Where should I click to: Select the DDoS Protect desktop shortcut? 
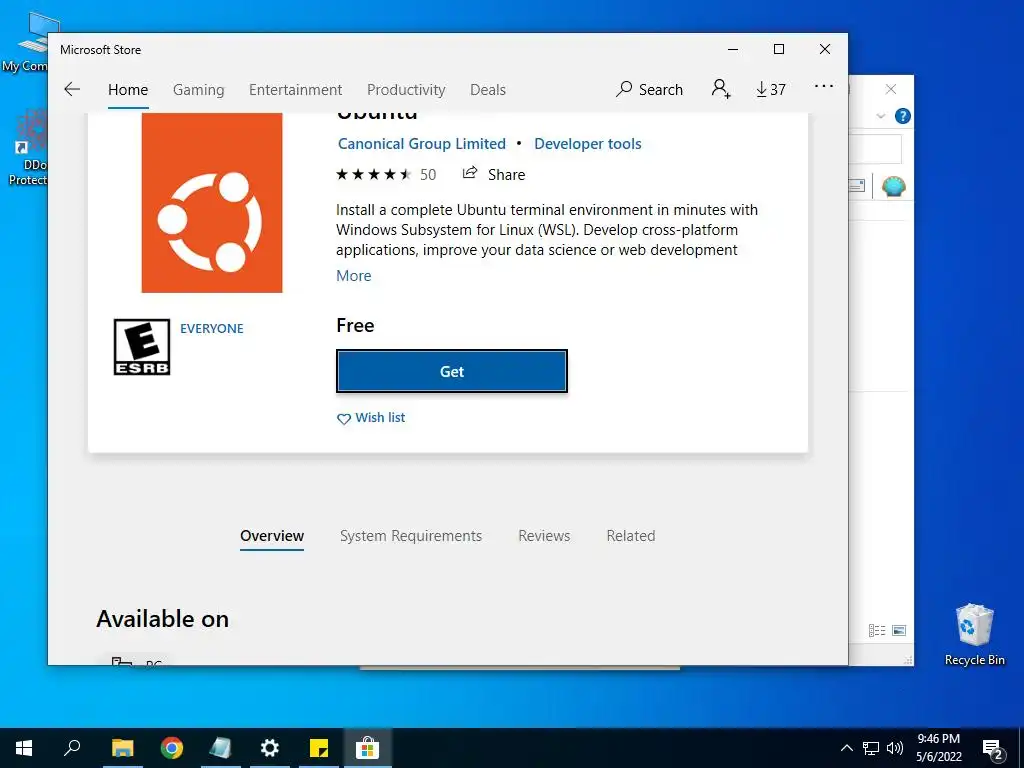[x=26, y=148]
